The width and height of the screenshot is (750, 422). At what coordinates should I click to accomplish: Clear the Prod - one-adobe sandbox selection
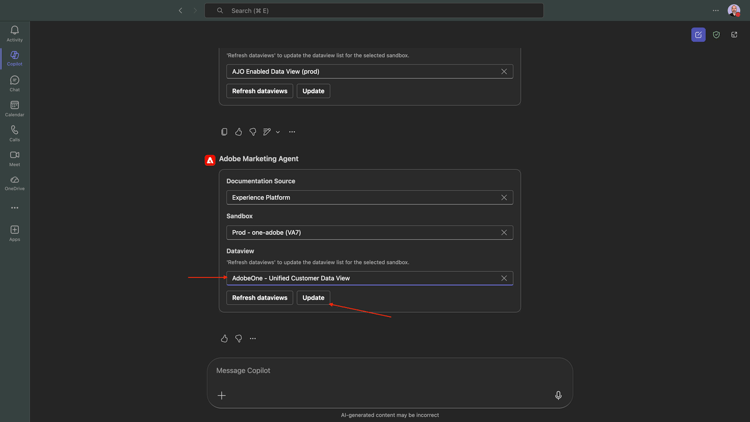click(x=504, y=233)
